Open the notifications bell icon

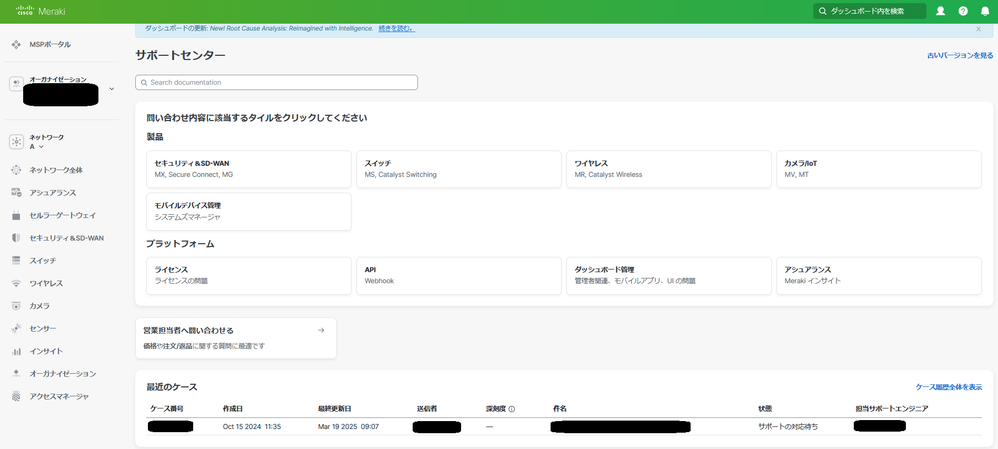pos(984,11)
